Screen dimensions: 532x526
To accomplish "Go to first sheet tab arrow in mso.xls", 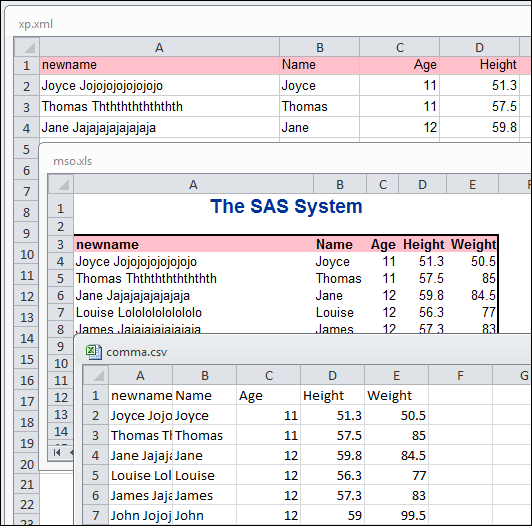I will [57, 452].
